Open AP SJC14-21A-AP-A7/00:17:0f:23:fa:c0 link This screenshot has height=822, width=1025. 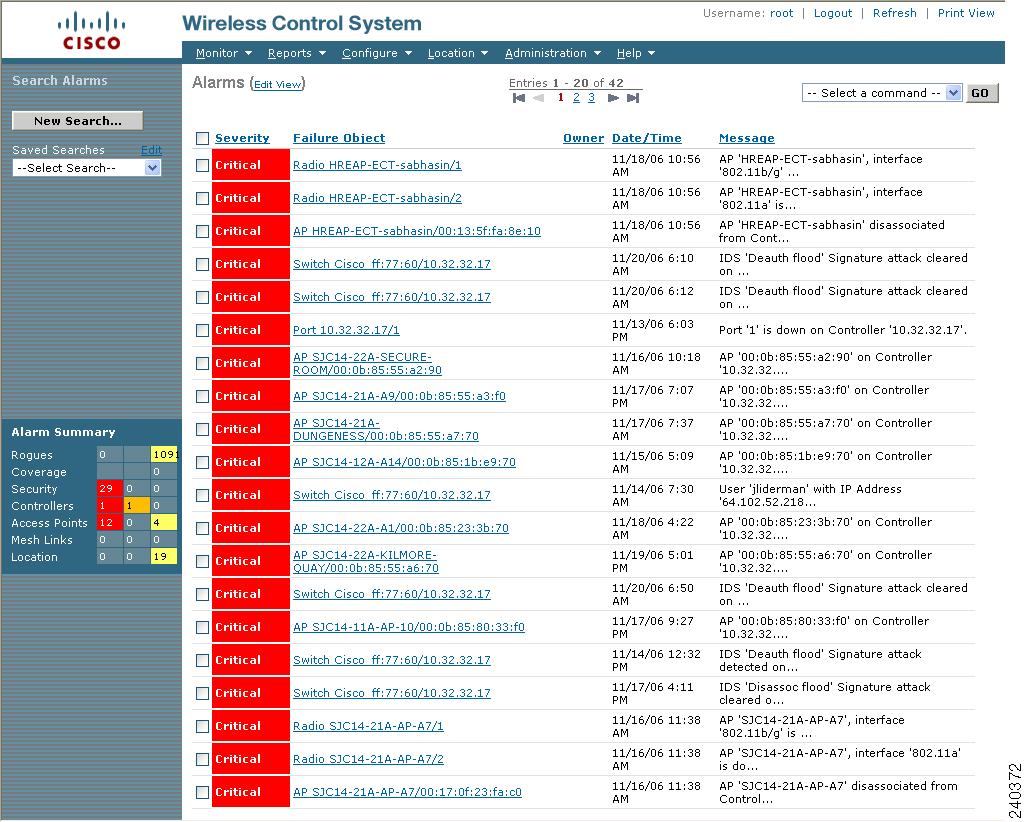pos(407,792)
